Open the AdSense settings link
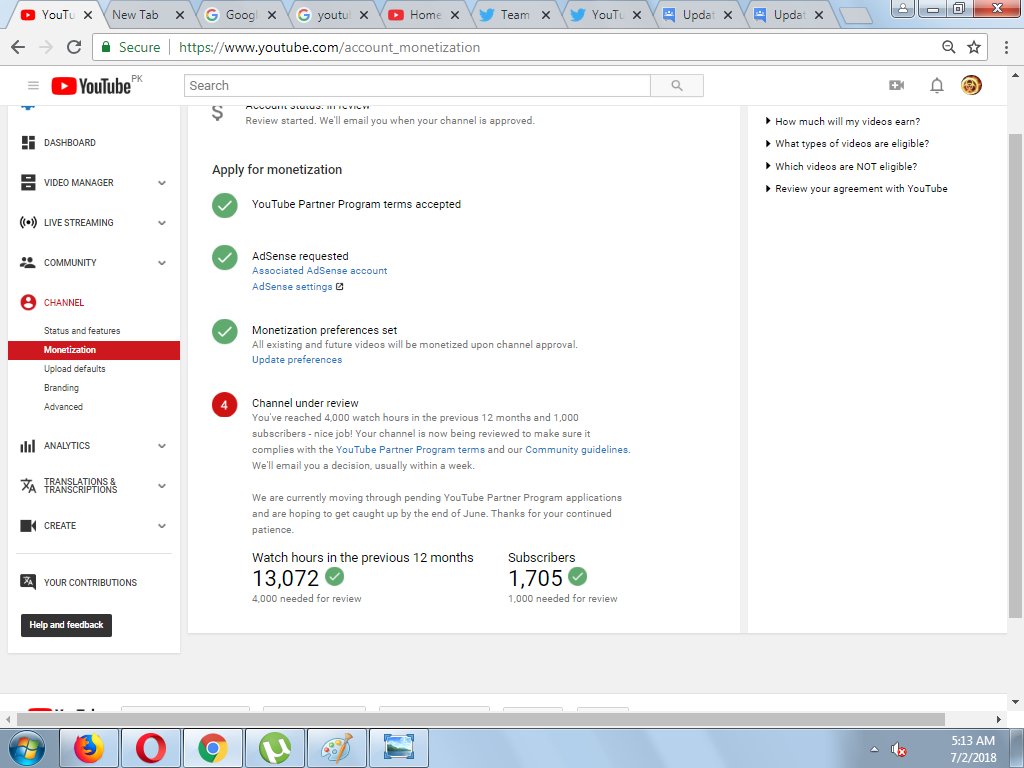The height and width of the screenshot is (768, 1024). click(292, 287)
